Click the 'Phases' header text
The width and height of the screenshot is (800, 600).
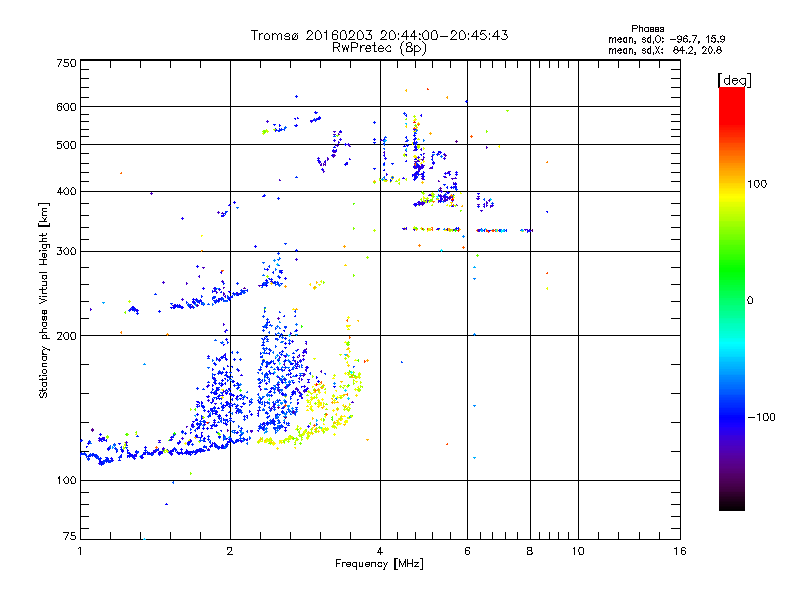tap(647, 29)
